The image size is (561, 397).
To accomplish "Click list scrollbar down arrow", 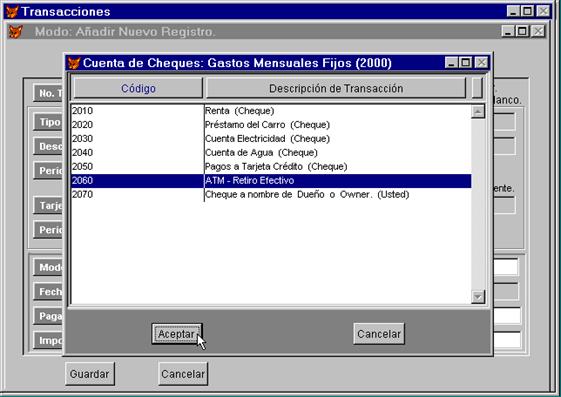I will (478, 296).
